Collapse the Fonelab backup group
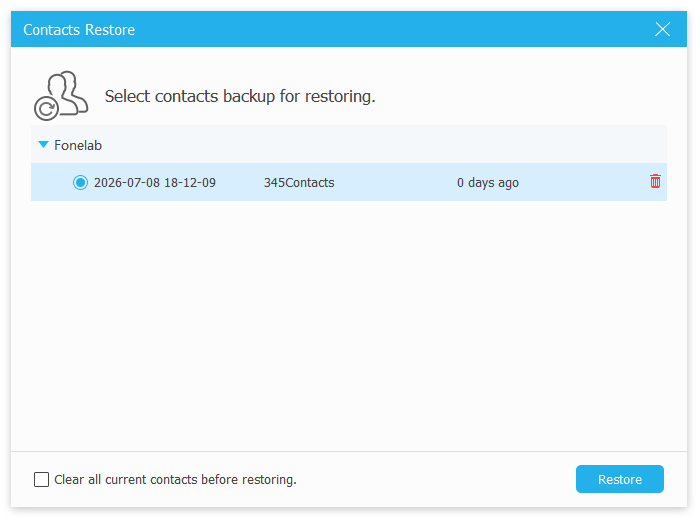This screenshot has width=700, height=520. click(x=43, y=145)
